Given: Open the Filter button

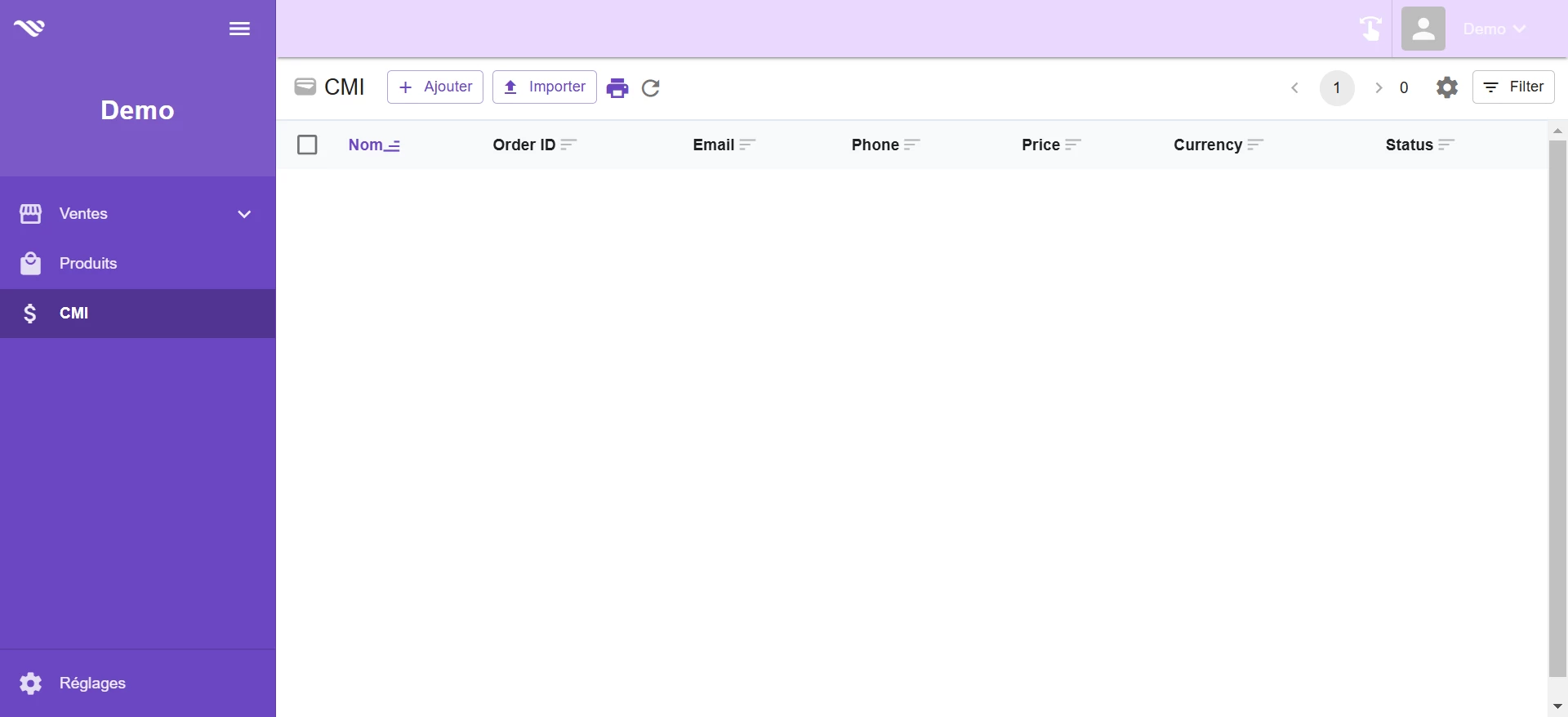Looking at the screenshot, I should click(1513, 87).
